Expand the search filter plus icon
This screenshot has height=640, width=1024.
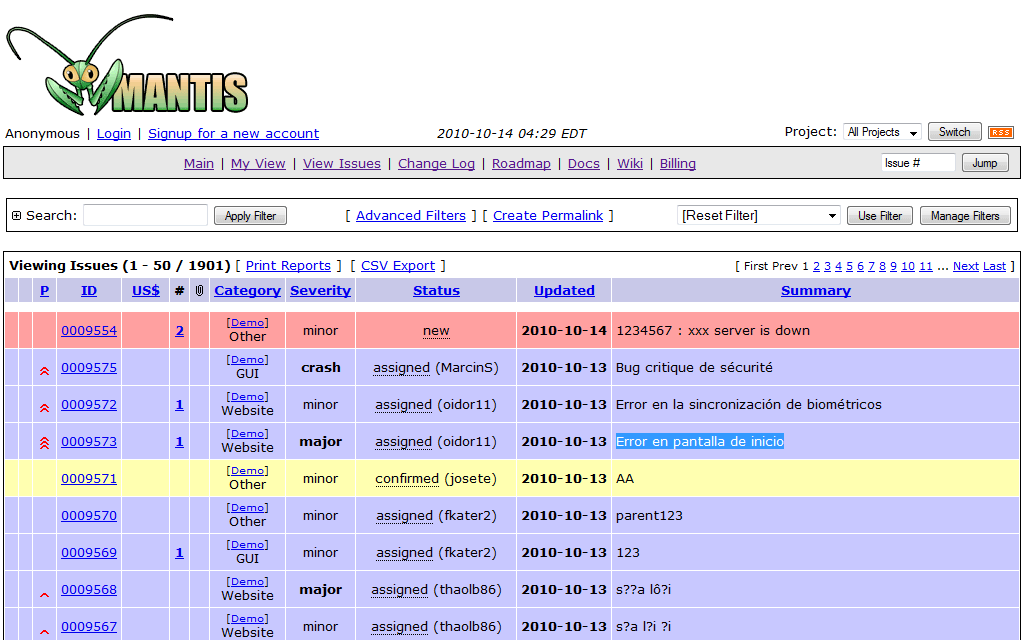pos(16,216)
